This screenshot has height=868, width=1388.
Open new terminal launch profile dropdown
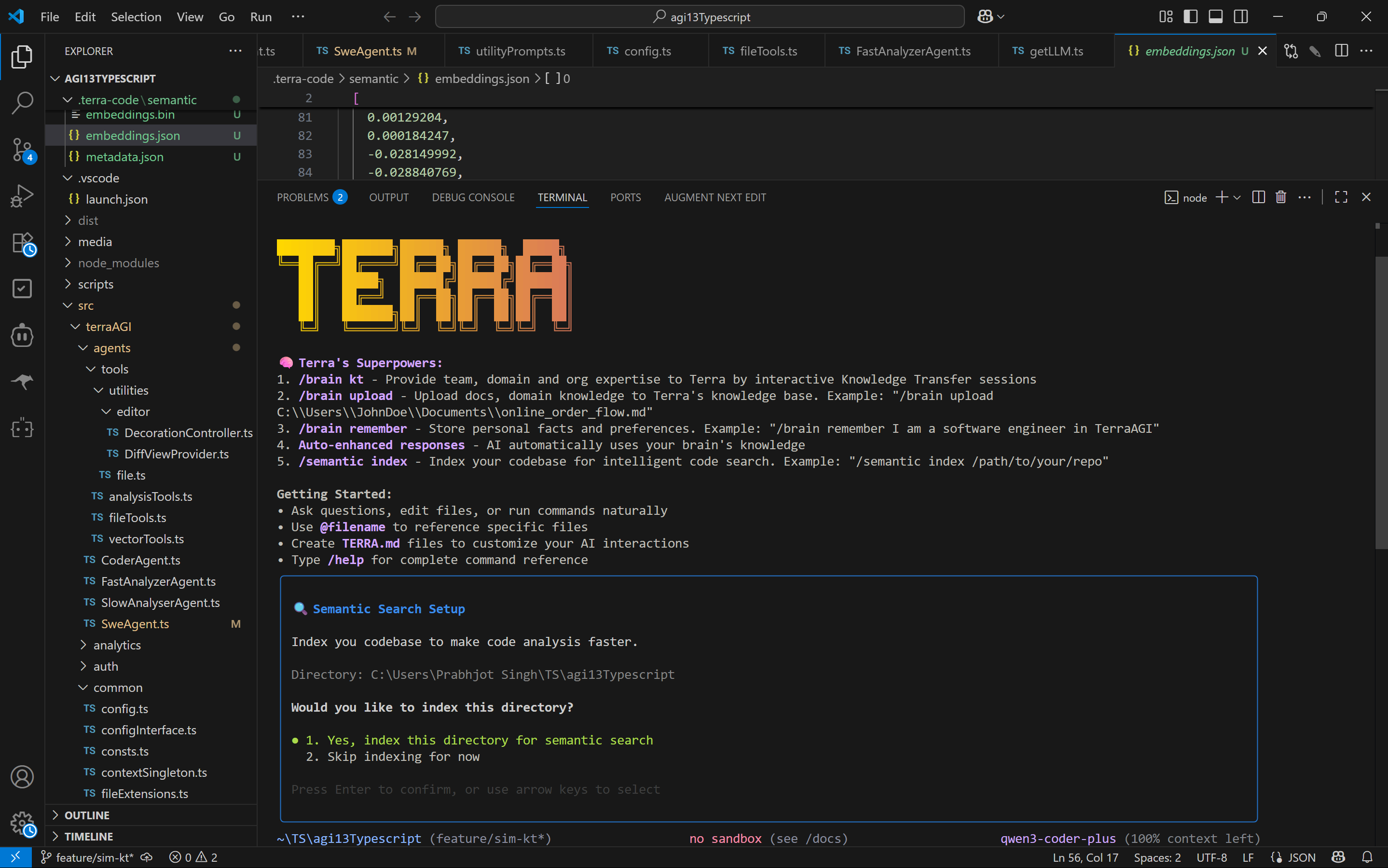point(1237,197)
